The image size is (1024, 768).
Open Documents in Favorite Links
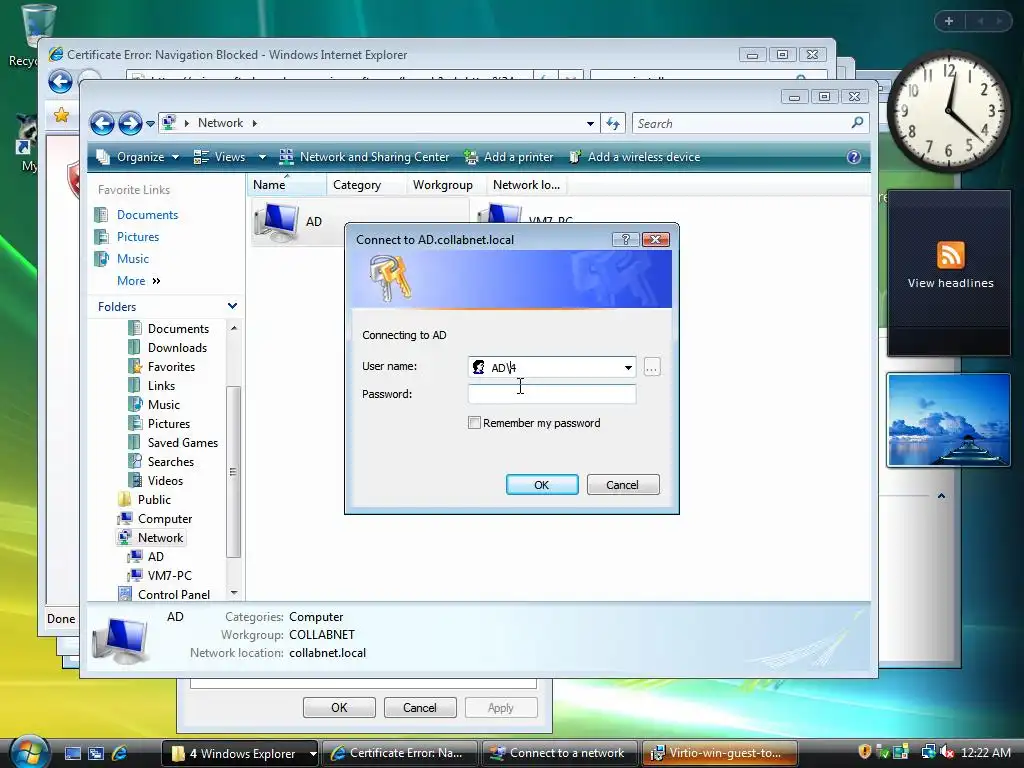[147, 215]
